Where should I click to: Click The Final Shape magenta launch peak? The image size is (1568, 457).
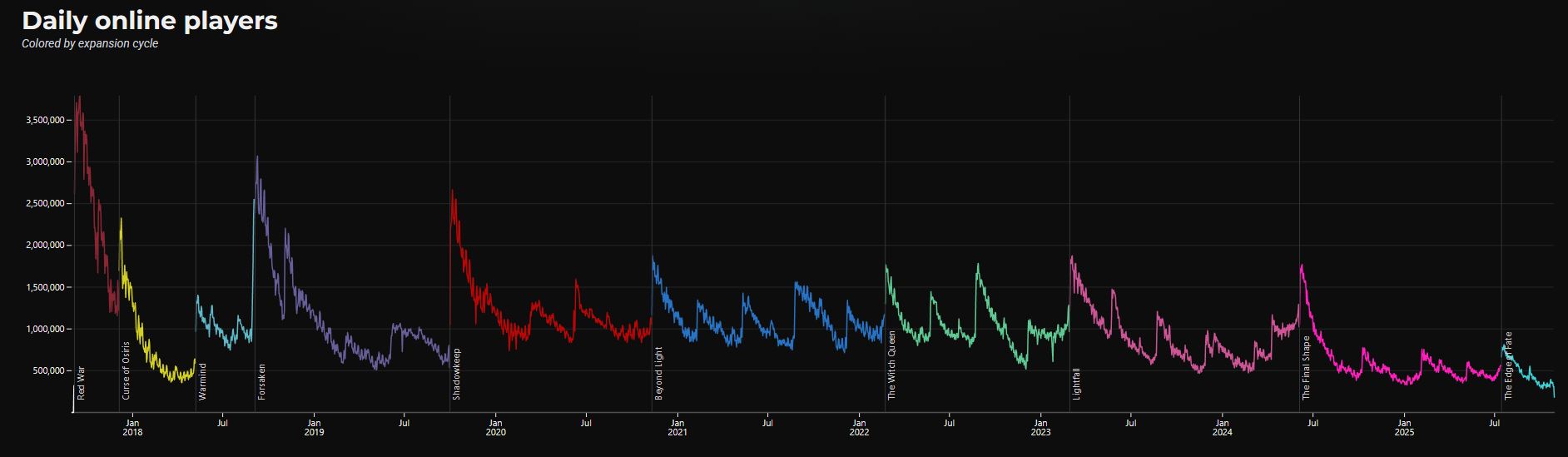pos(1301,266)
